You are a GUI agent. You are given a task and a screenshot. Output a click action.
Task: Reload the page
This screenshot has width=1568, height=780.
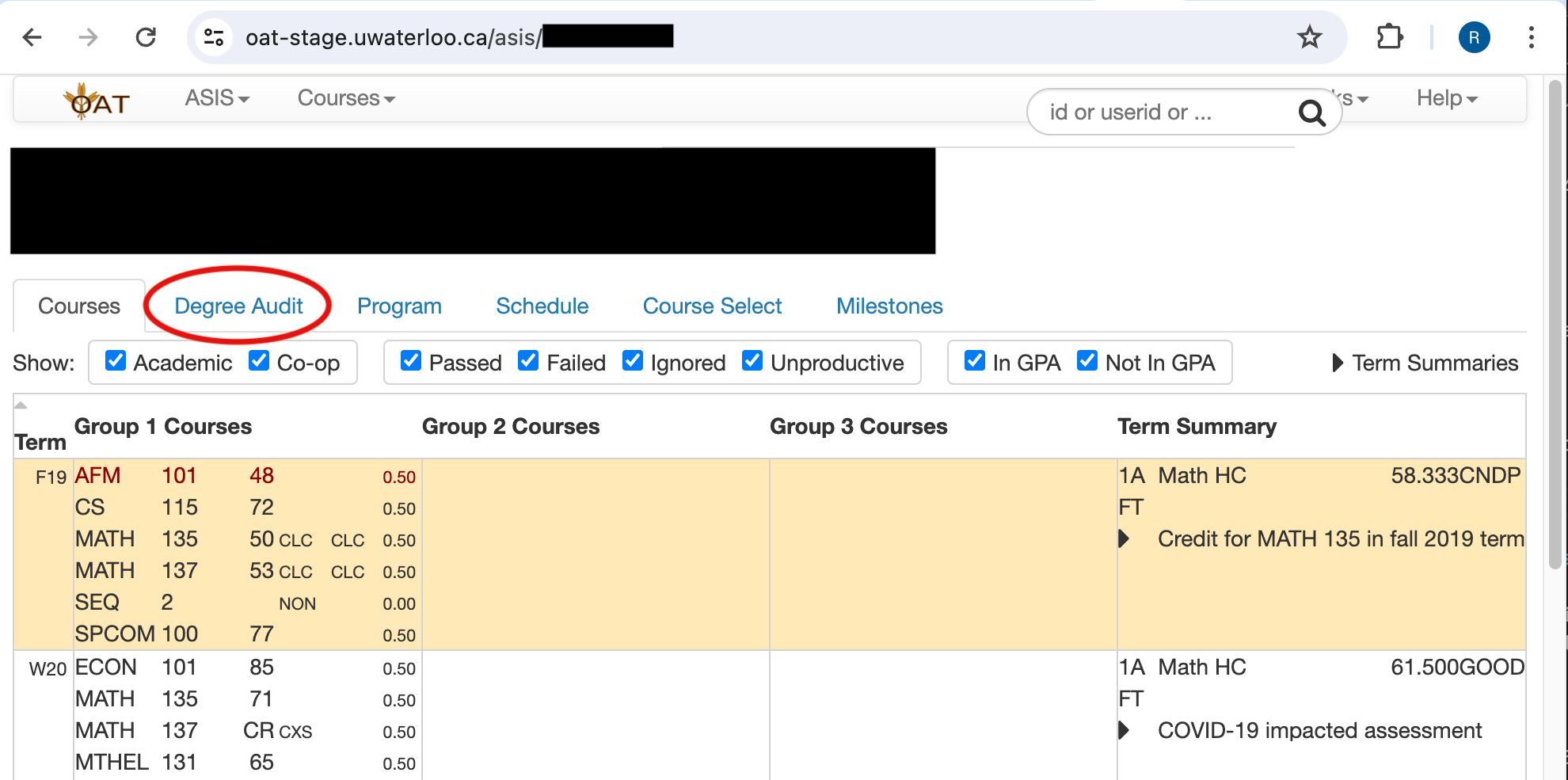click(147, 36)
